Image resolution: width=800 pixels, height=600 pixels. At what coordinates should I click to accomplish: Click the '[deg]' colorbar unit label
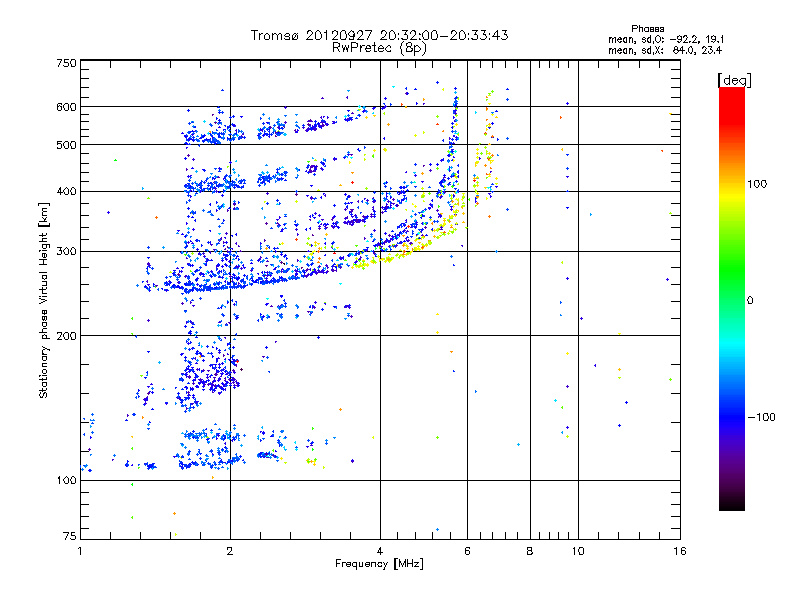(x=734, y=80)
